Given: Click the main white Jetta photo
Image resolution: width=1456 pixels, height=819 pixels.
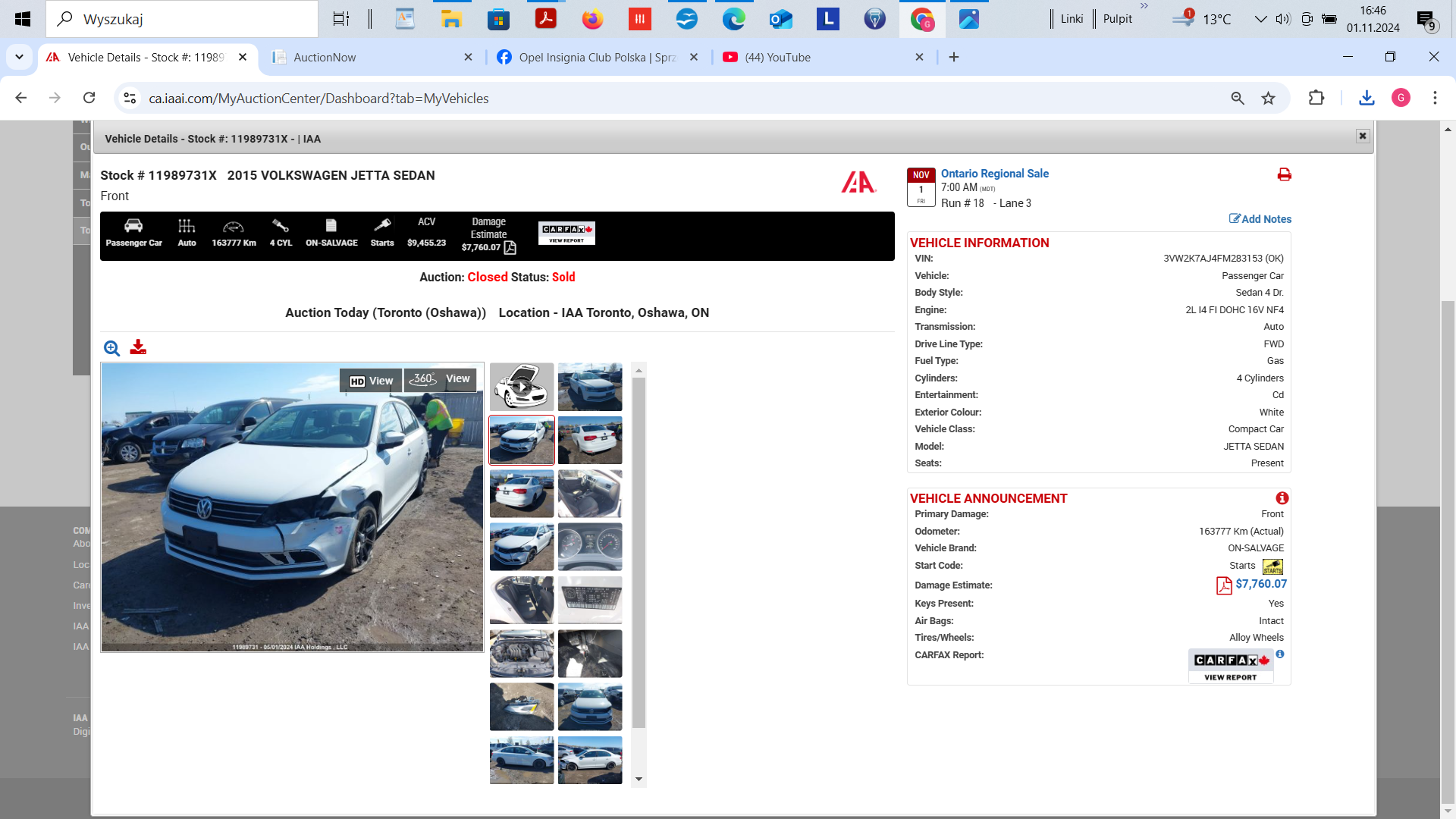Looking at the screenshot, I should pyautogui.click(x=292, y=507).
